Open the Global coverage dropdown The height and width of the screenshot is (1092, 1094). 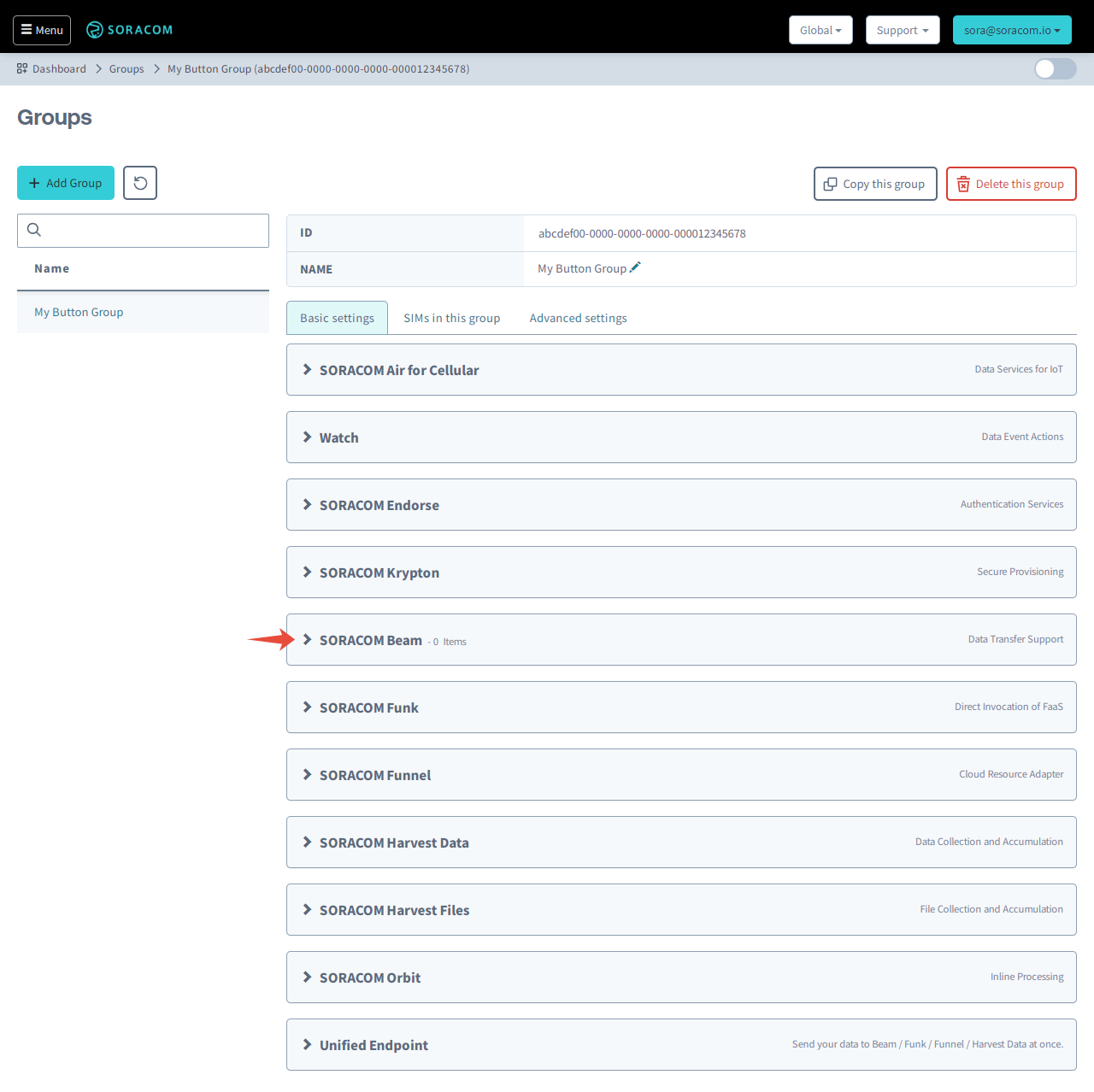click(820, 30)
